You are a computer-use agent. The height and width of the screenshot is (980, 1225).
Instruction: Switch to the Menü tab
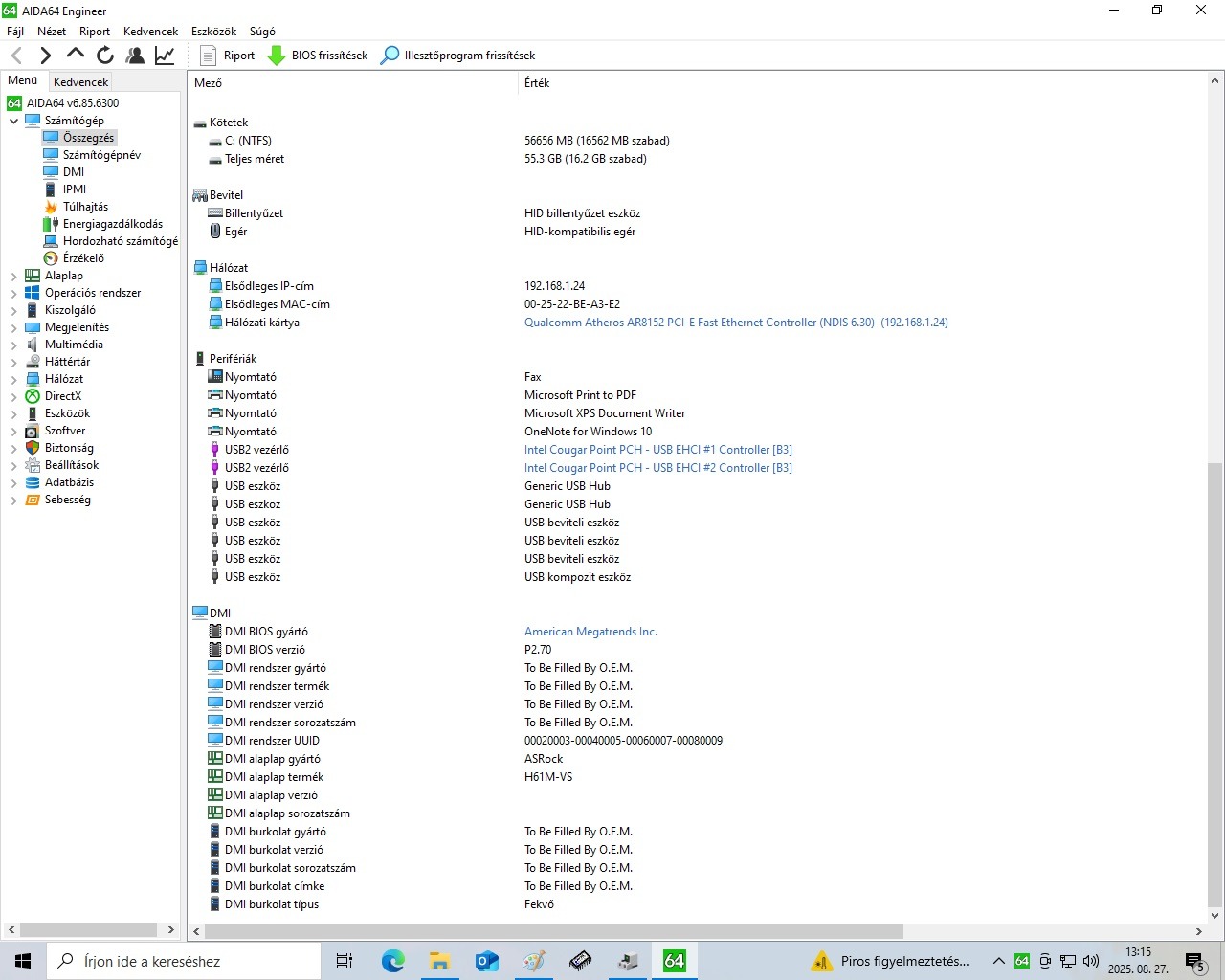(x=23, y=80)
